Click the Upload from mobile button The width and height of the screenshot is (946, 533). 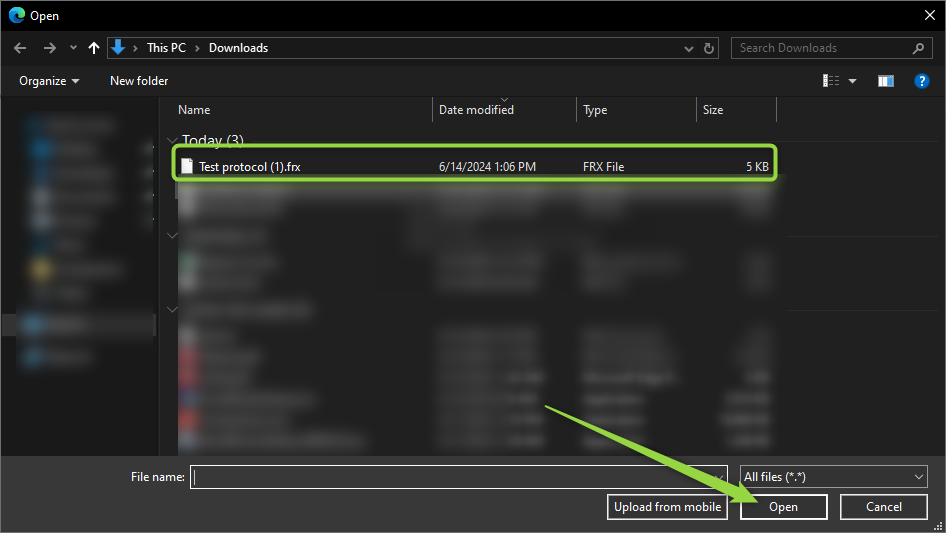[x=667, y=507]
